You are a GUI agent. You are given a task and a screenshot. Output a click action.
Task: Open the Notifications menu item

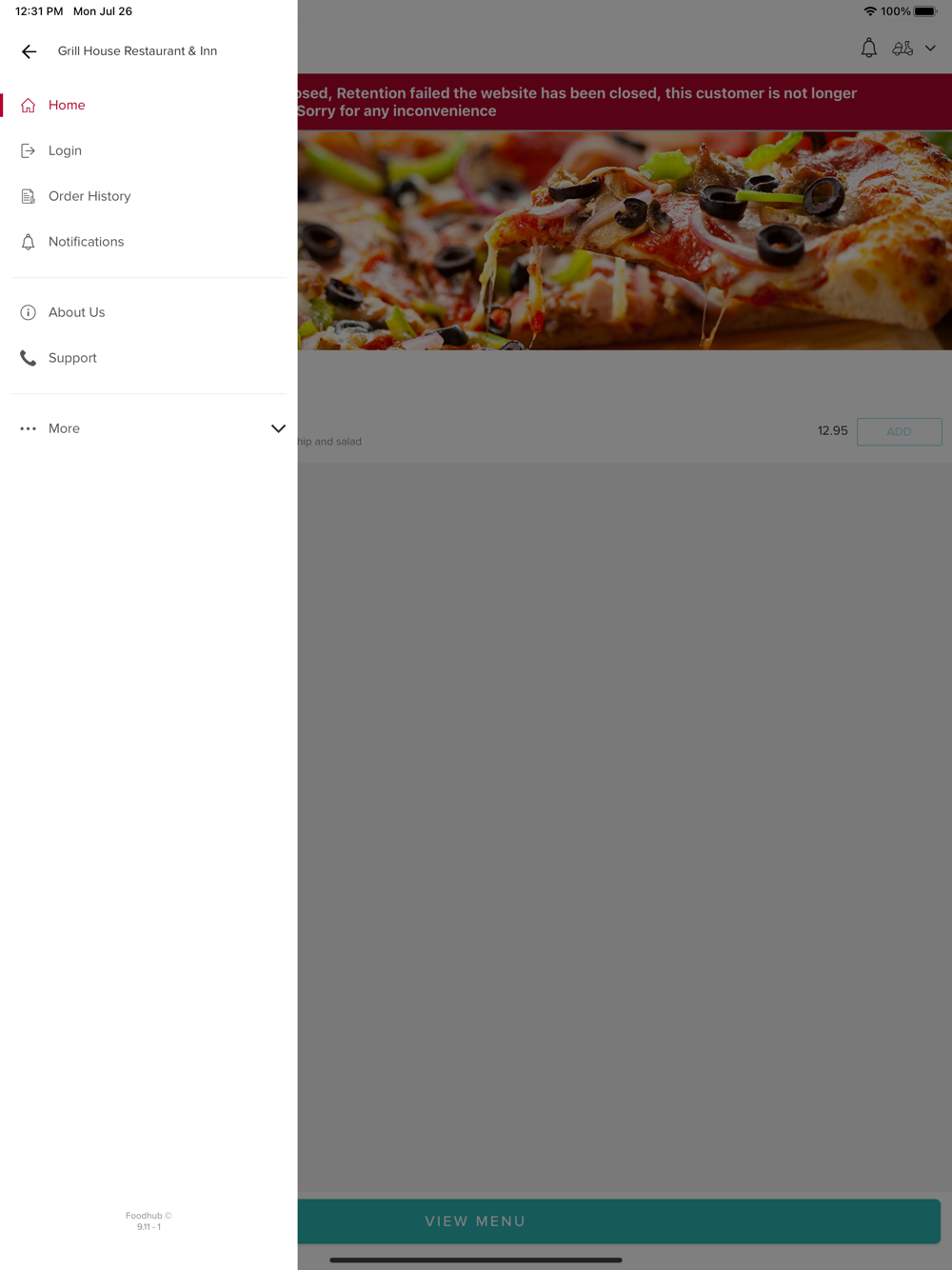tap(149, 242)
